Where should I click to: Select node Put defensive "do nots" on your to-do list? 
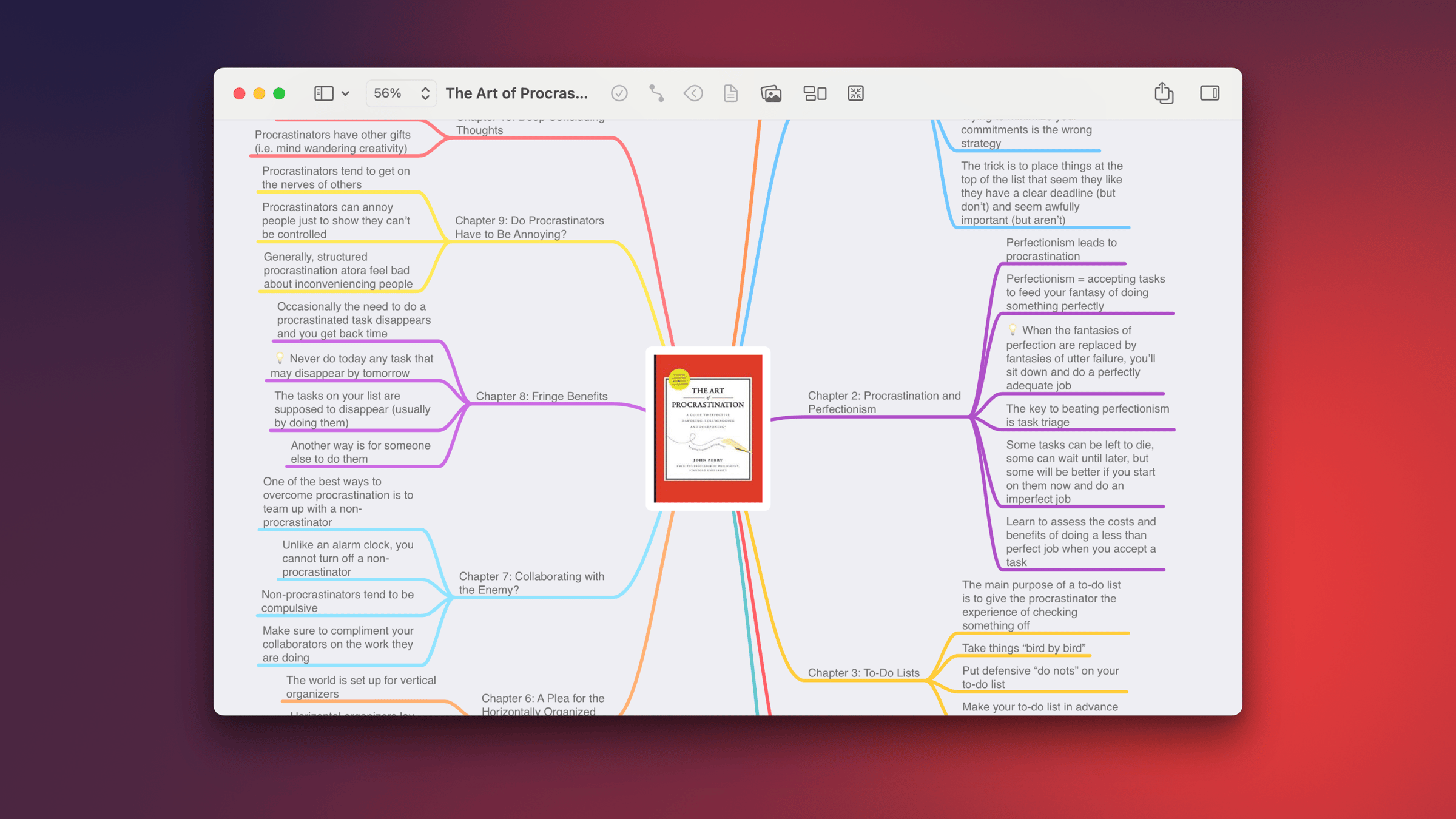(x=1040, y=677)
